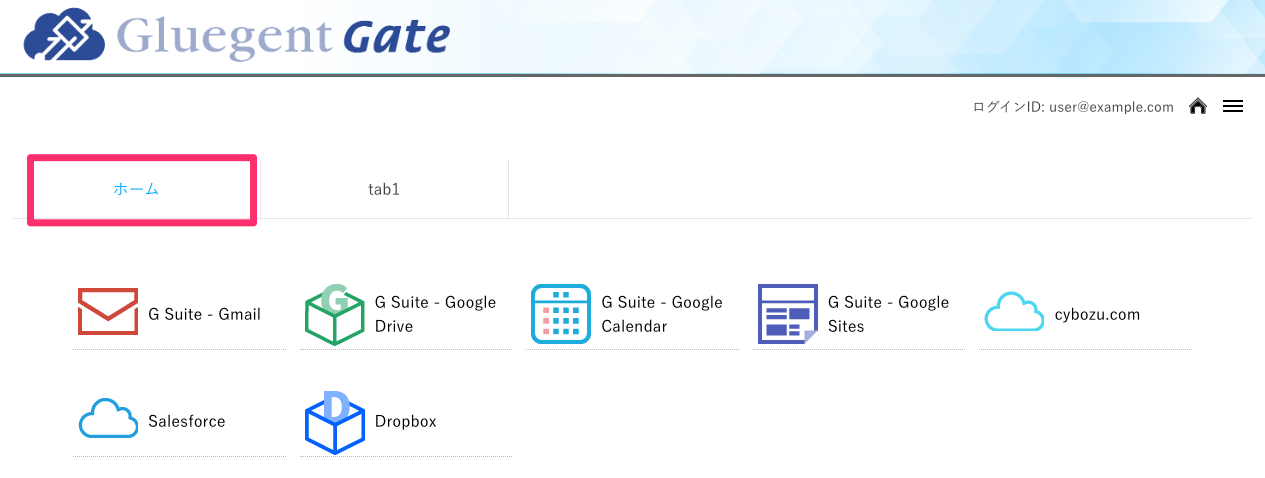Click the Google Drive green box icon
Viewport: 1265px width, 478px height.
tap(334, 314)
